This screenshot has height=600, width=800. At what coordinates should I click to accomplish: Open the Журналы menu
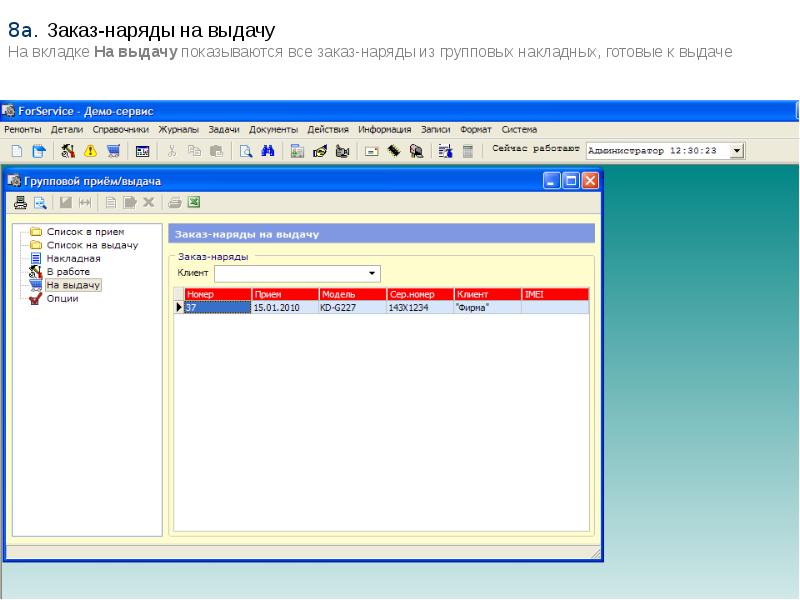click(x=179, y=129)
